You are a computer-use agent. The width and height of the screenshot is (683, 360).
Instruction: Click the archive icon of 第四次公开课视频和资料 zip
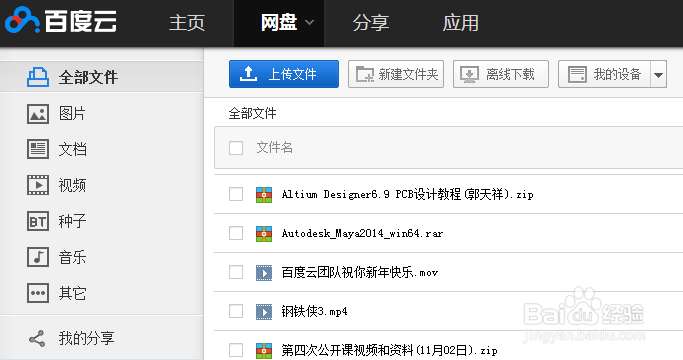coord(264,350)
